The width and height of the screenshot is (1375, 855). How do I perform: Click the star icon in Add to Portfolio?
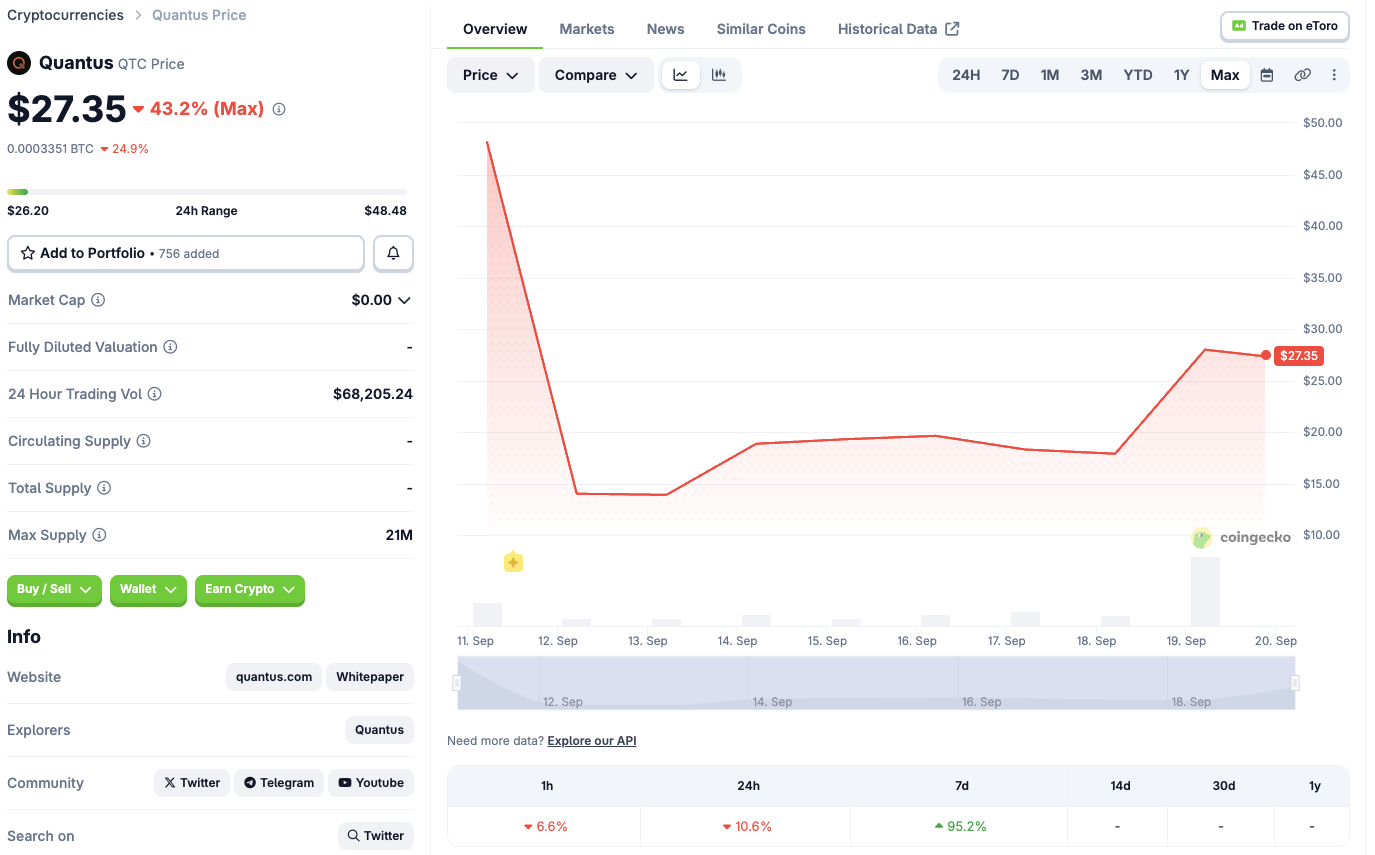pyautogui.click(x=28, y=253)
